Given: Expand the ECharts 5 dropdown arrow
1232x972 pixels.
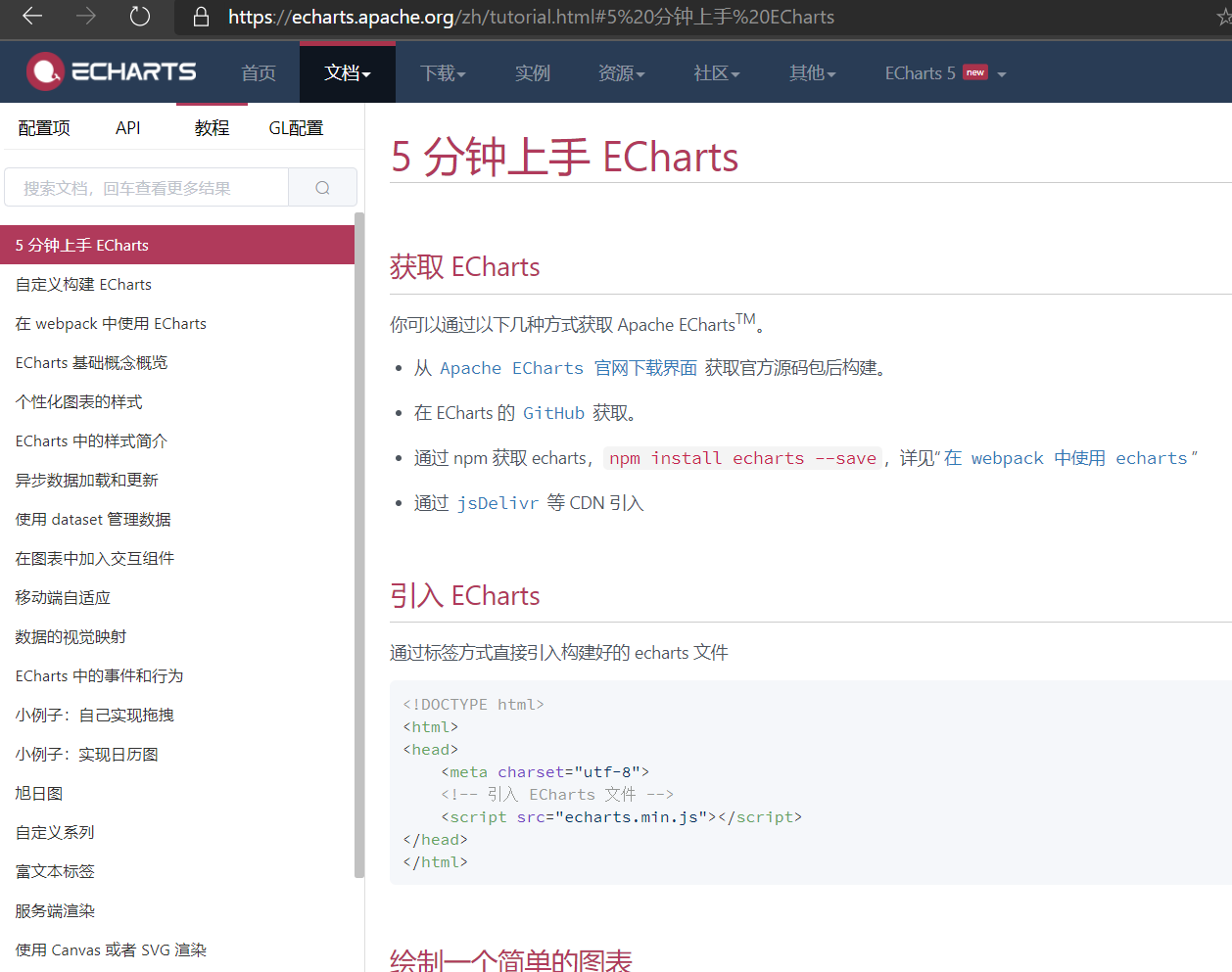Looking at the screenshot, I should (x=1001, y=74).
